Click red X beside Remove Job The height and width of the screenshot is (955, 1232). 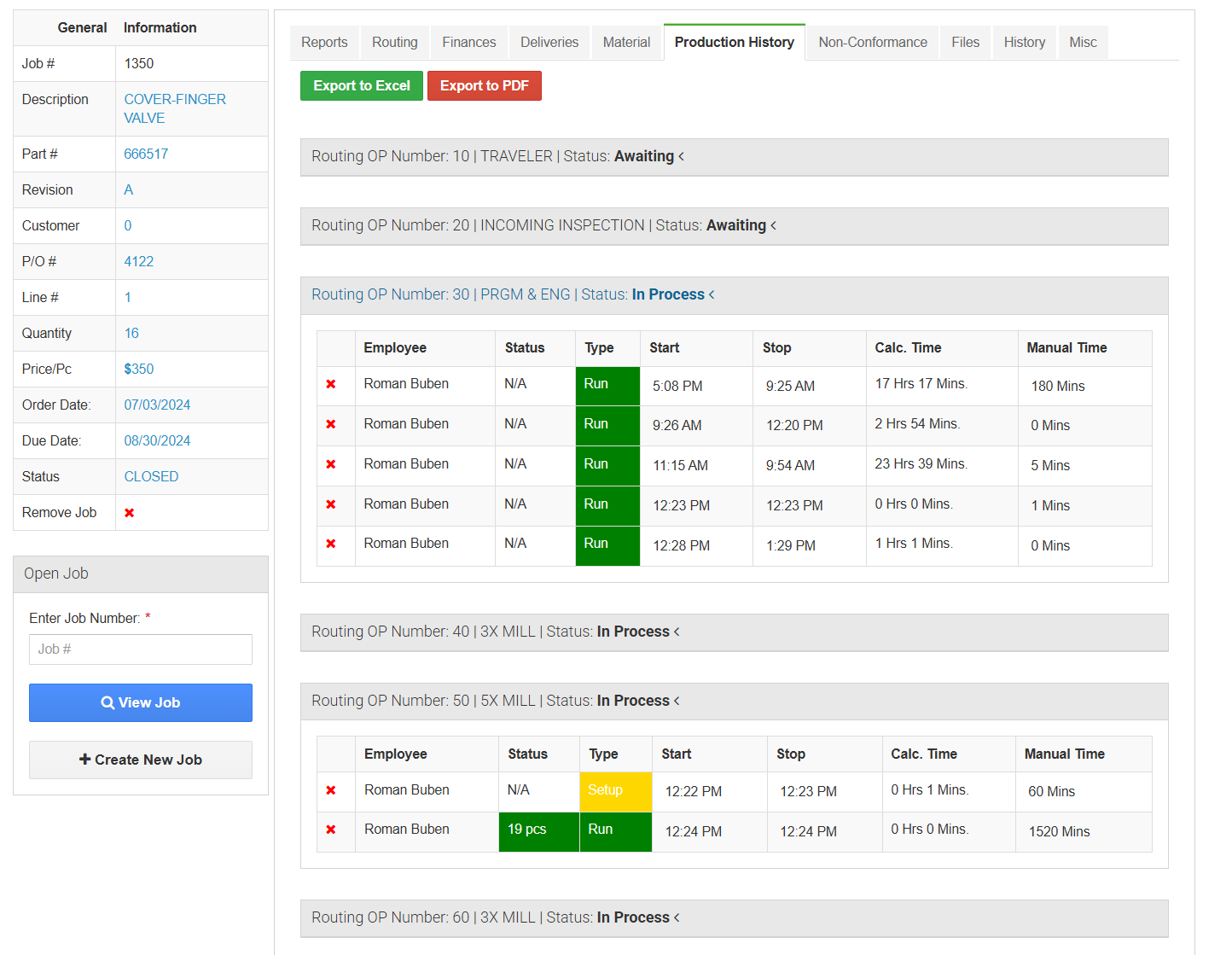130,513
